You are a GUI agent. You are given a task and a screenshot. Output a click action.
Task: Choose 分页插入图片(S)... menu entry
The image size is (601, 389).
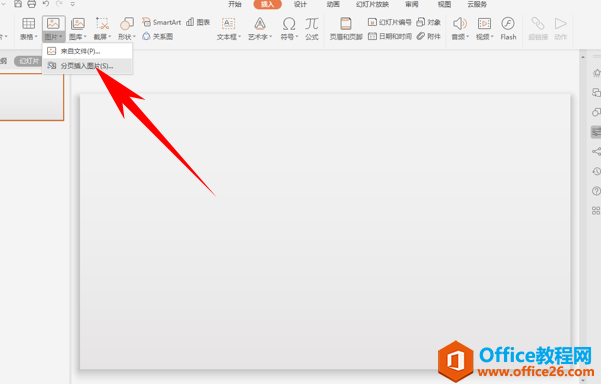(x=87, y=66)
